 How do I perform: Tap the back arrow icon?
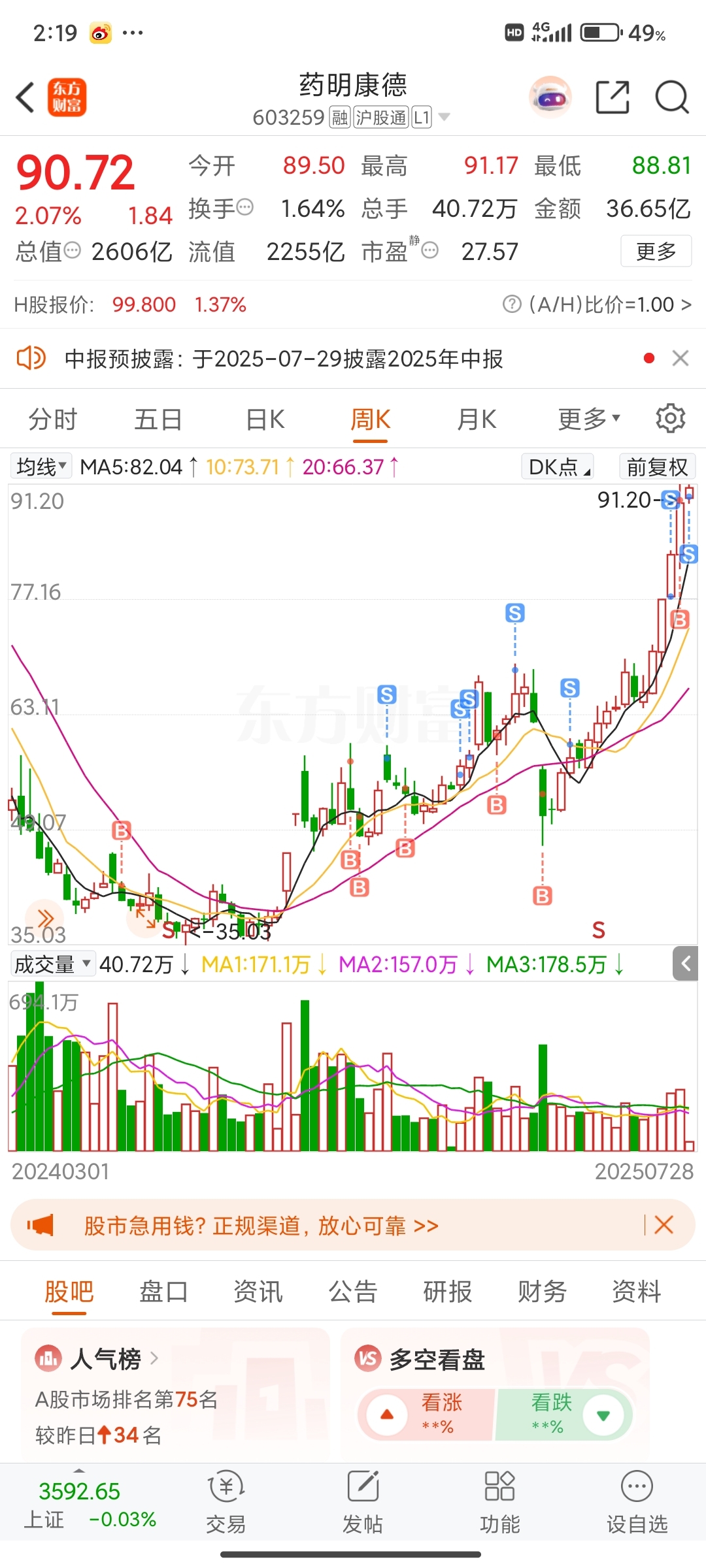click(x=25, y=98)
